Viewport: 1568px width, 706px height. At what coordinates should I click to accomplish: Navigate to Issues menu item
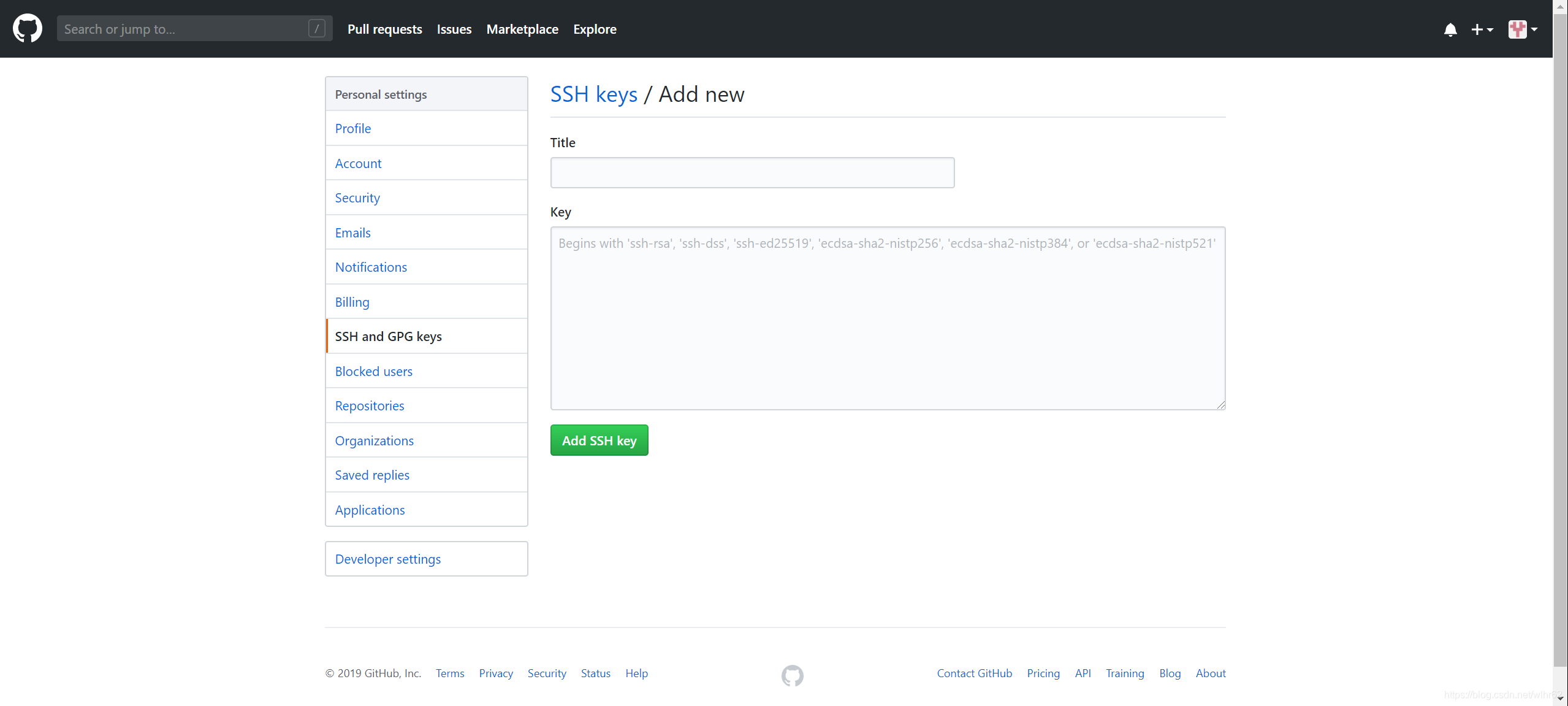click(x=454, y=29)
